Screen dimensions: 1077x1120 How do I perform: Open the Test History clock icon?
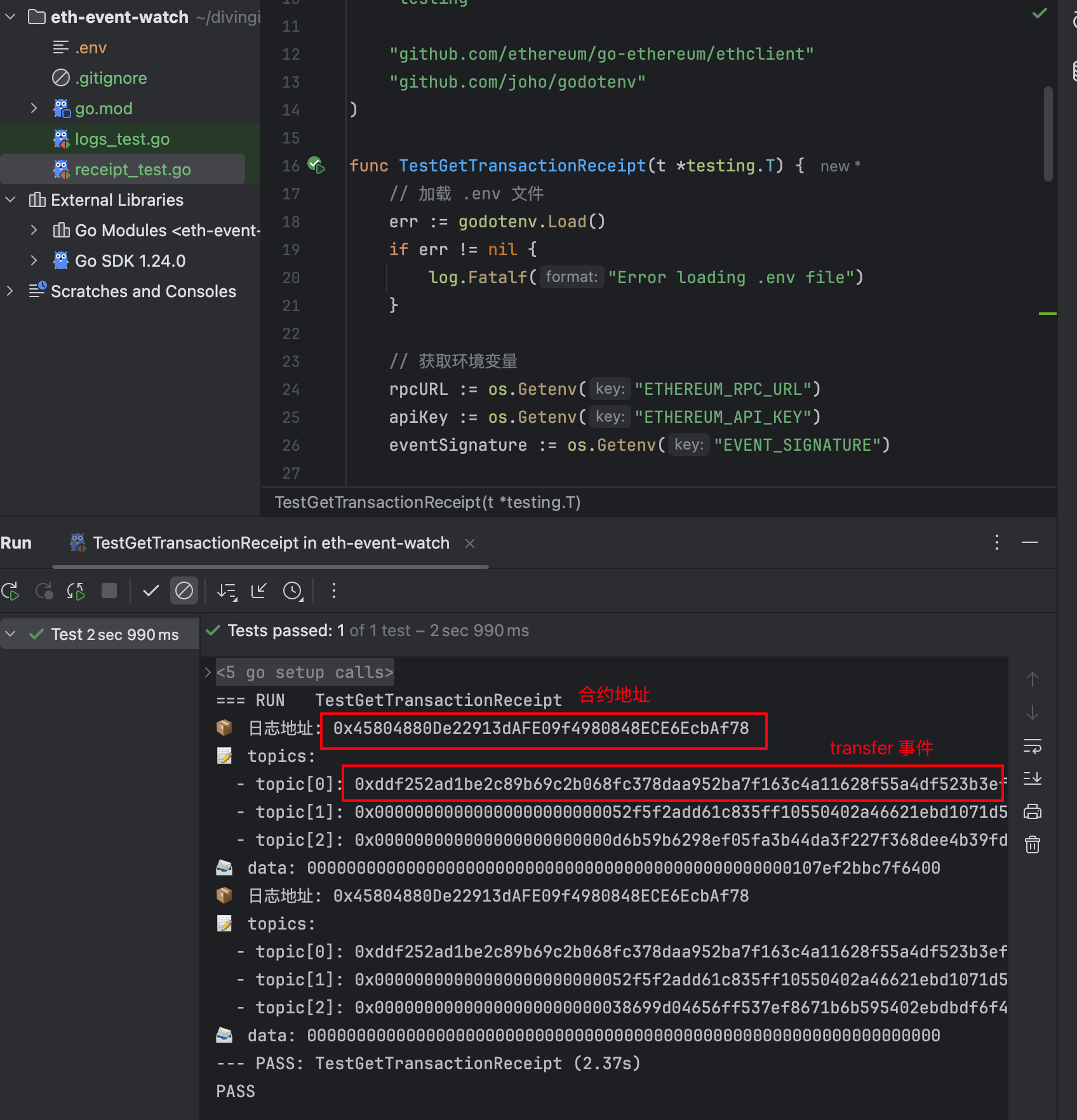click(x=293, y=591)
